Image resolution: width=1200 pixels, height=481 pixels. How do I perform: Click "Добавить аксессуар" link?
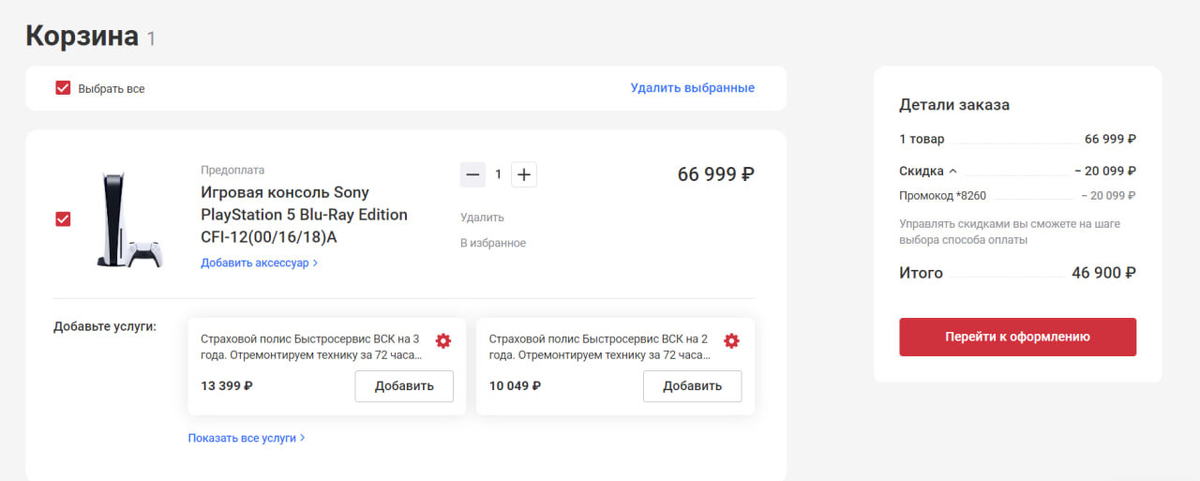click(259, 263)
